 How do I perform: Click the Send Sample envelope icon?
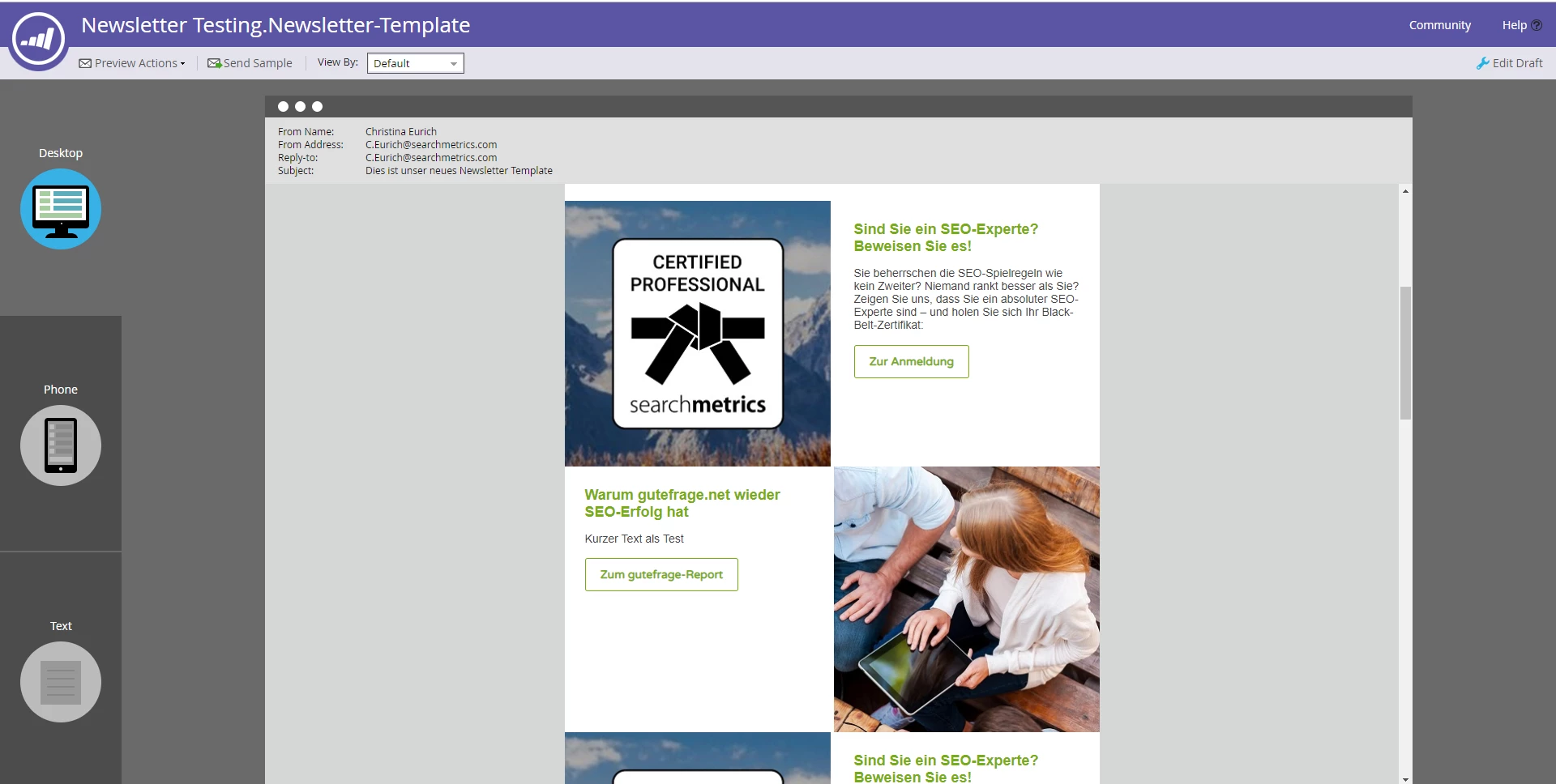(x=214, y=63)
